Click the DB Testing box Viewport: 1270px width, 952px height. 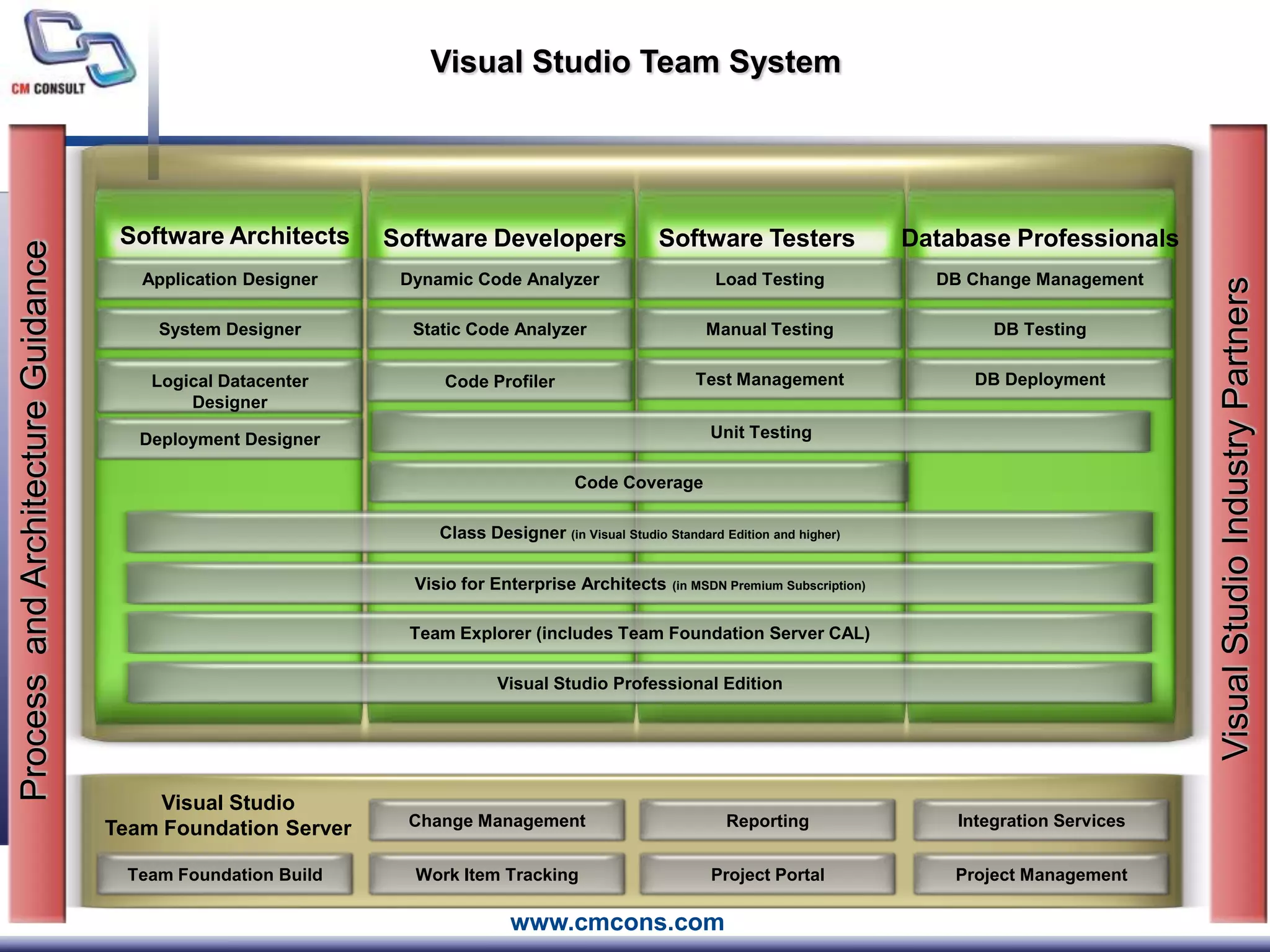tap(1040, 330)
